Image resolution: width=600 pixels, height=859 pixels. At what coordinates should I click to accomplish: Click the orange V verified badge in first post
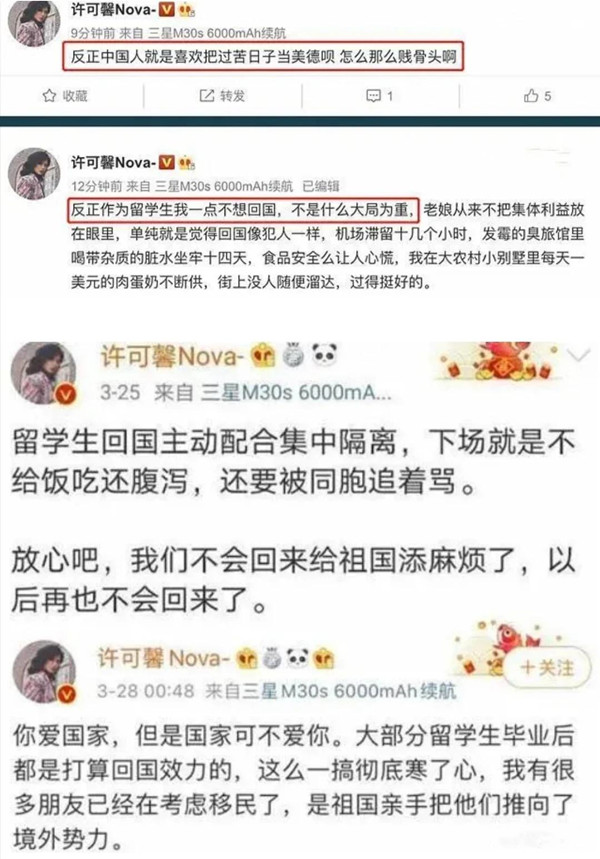167,9
